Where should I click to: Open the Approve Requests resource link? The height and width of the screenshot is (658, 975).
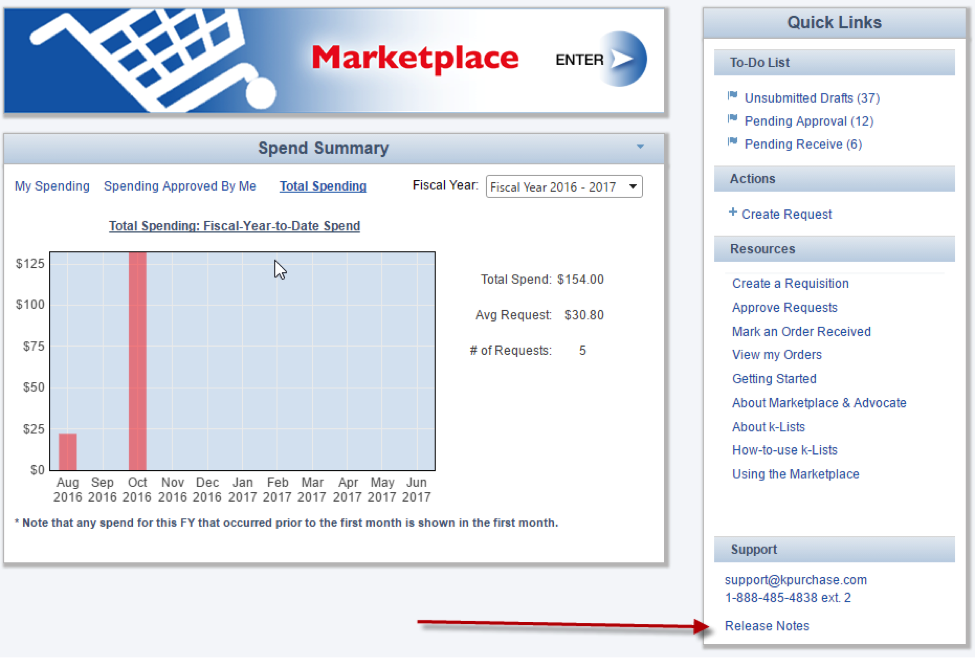click(785, 308)
